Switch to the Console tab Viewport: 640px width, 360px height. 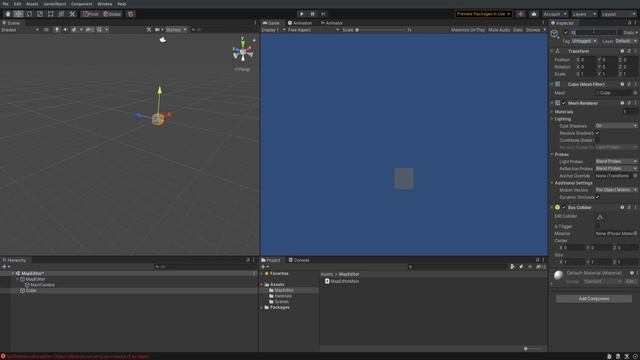point(299,260)
